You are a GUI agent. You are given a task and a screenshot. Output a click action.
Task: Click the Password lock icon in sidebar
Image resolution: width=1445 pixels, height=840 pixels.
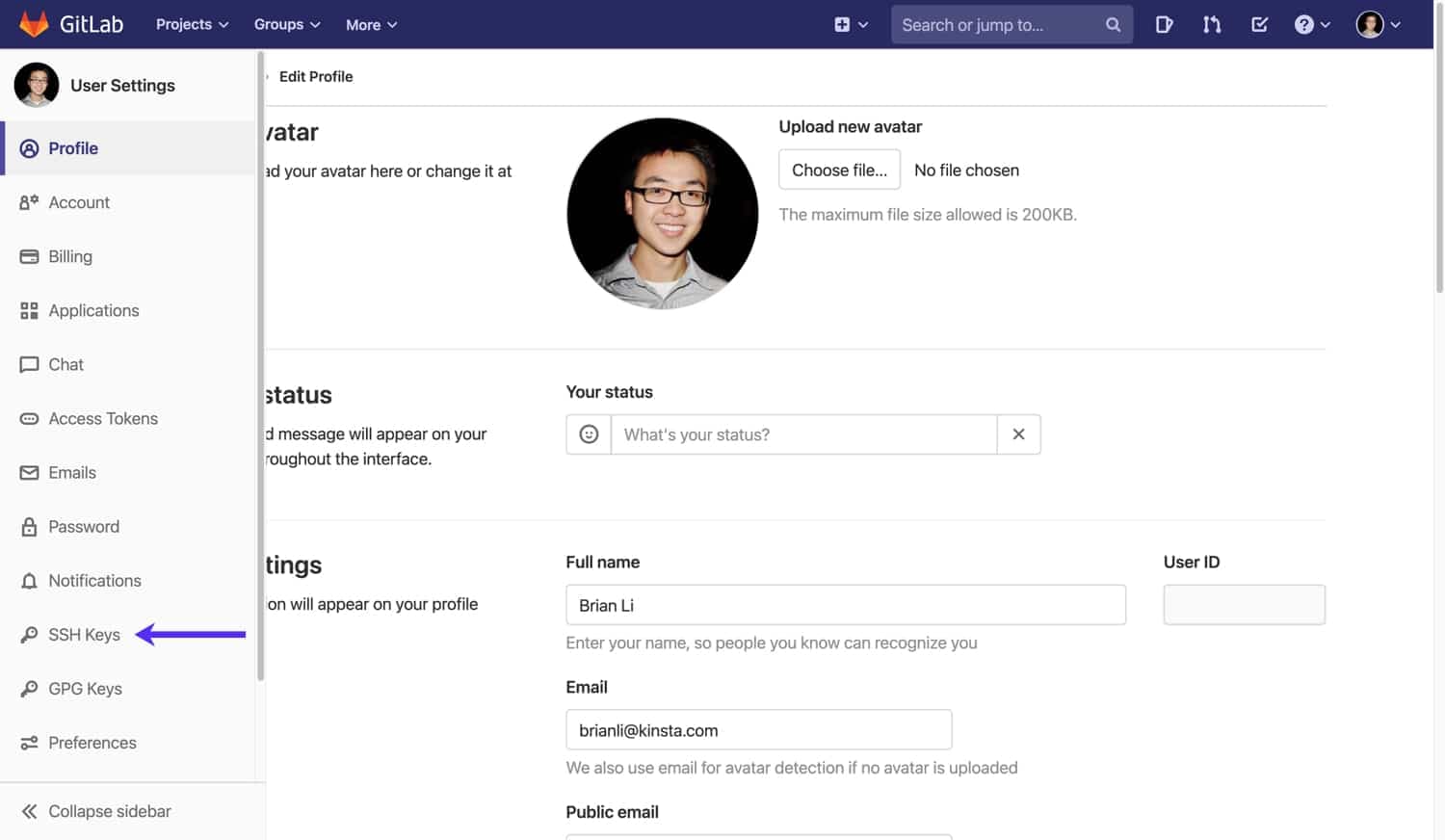point(29,526)
